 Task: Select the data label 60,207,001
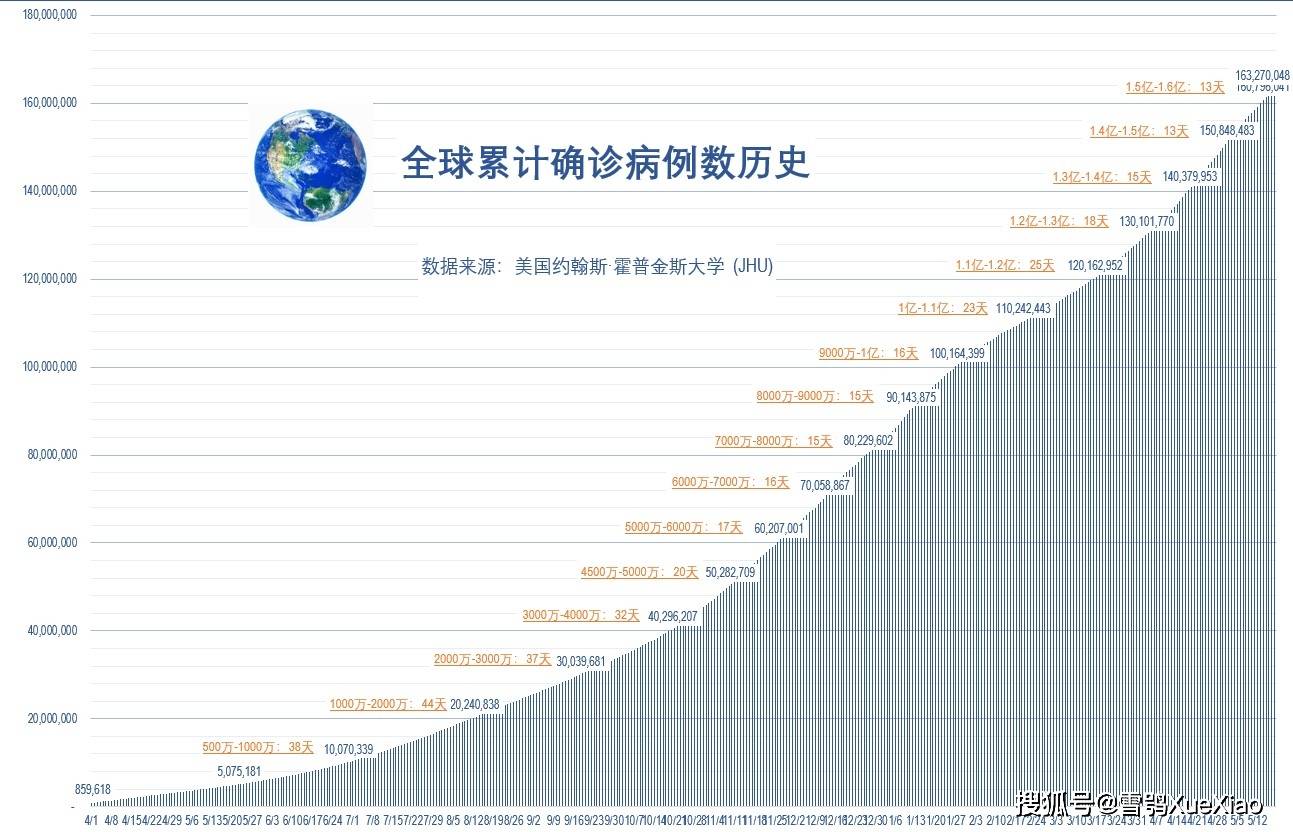(x=779, y=528)
